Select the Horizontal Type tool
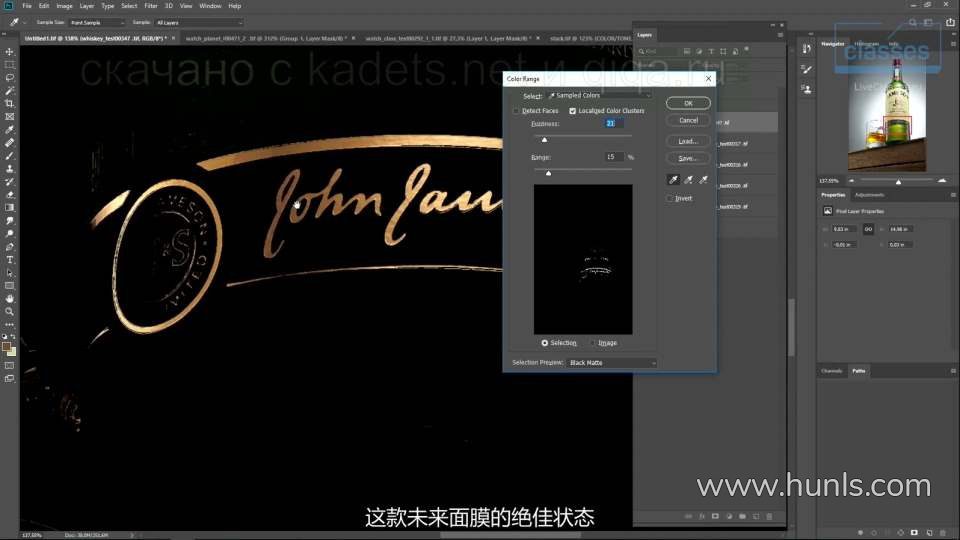960x540 pixels. [x=9, y=260]
